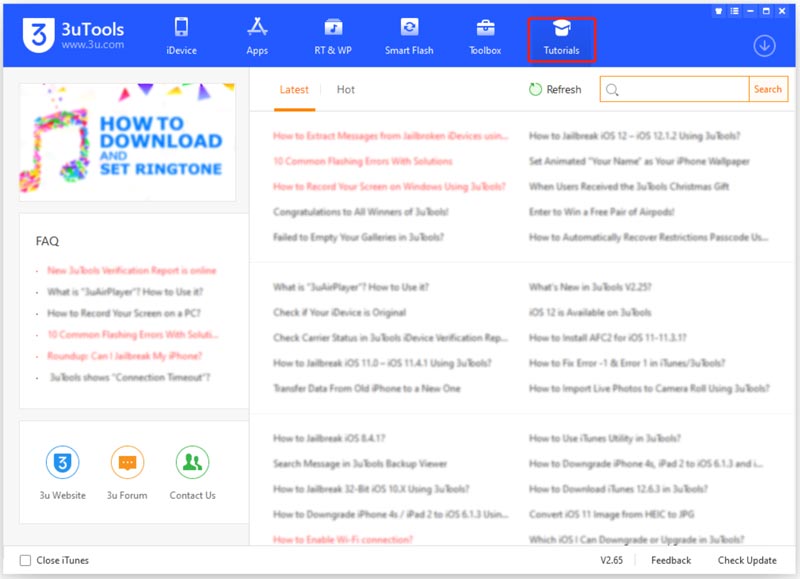Open 'How to Jailbreak iOS 12 – iOS 12.1.2' article
This screenshot has width=800, height=579.
click(x=635, y=136)
